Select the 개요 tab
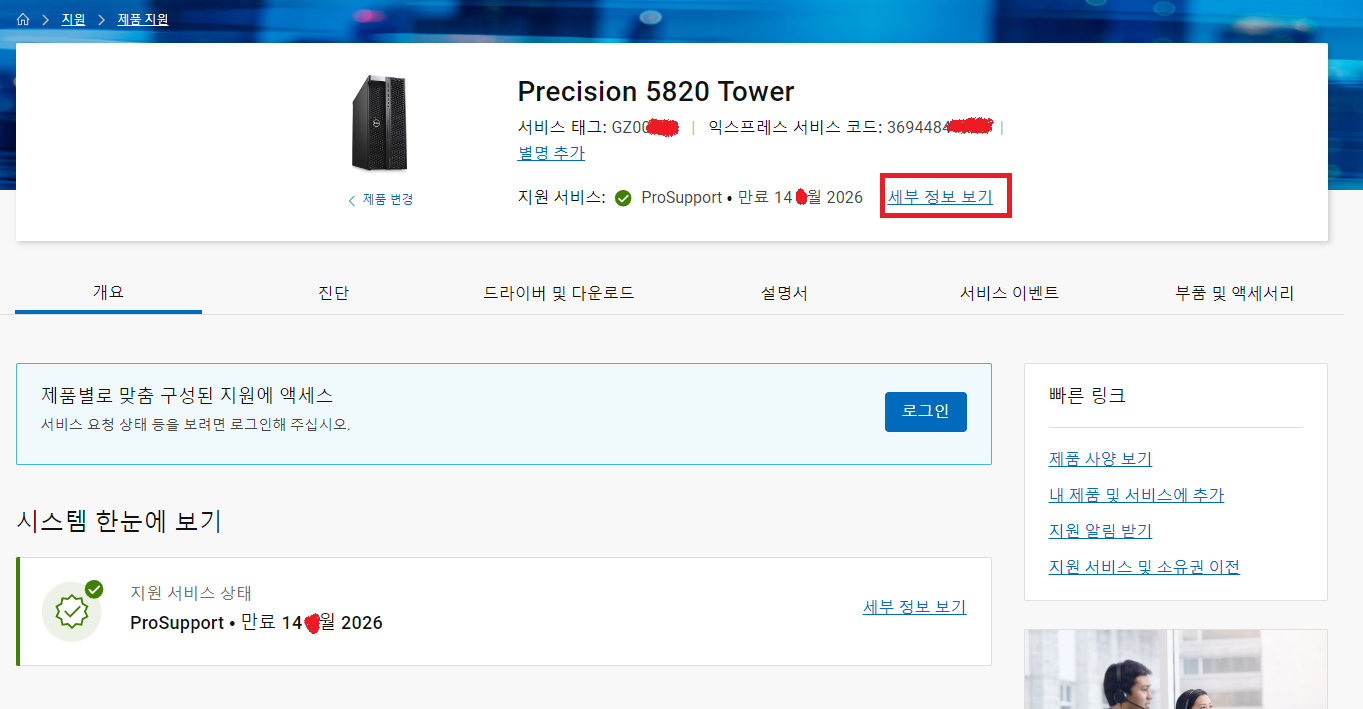Screen dimensions: 1363x709 click(x=109, y=292)
